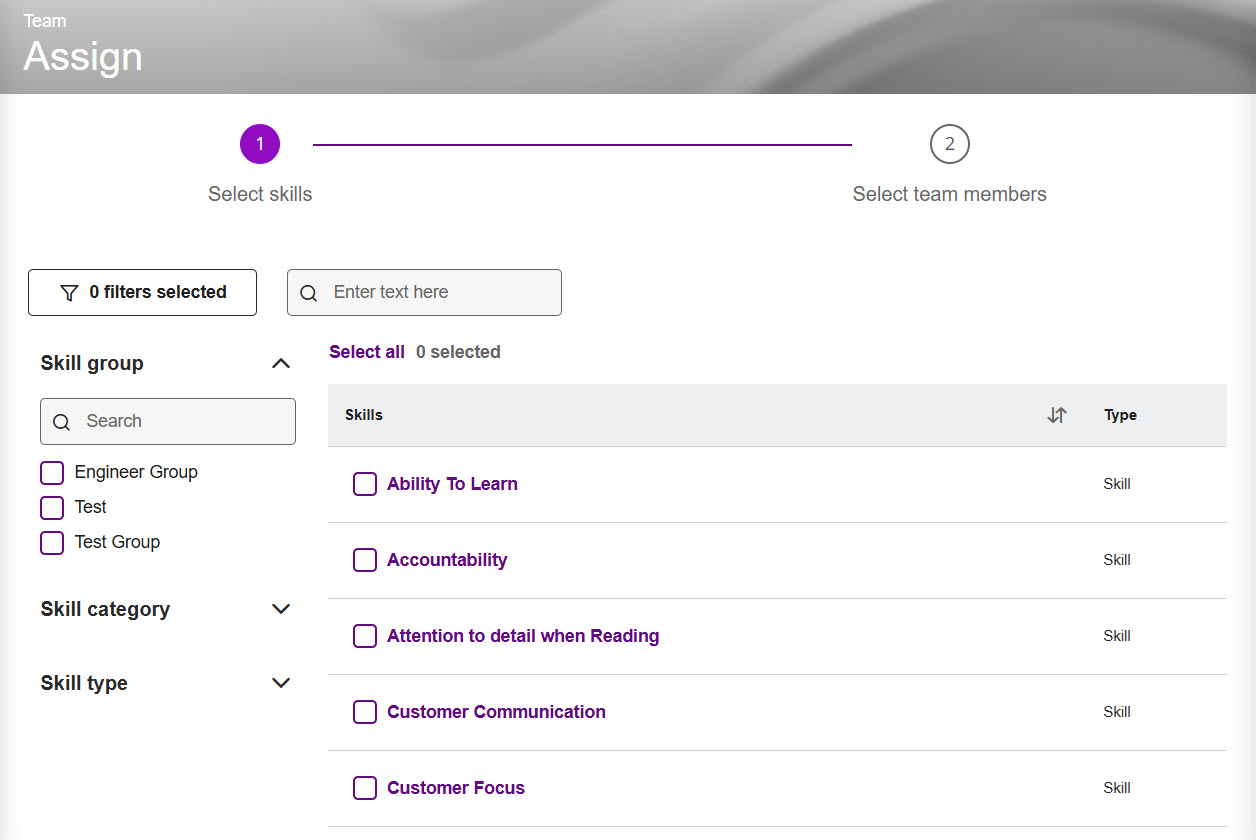Viewport: 1256px width, 840px height.
Task: Check the Ability To Learn skill
Action: 365,483
